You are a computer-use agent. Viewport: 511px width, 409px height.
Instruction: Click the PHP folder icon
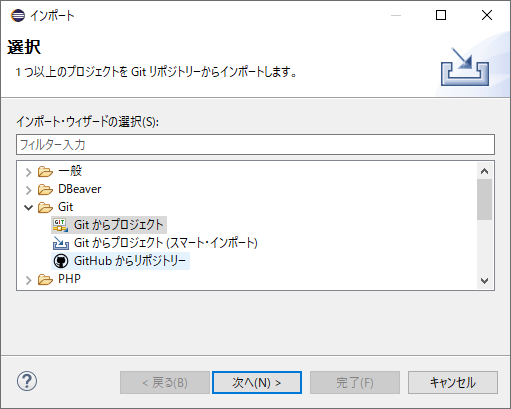[45, 279]
